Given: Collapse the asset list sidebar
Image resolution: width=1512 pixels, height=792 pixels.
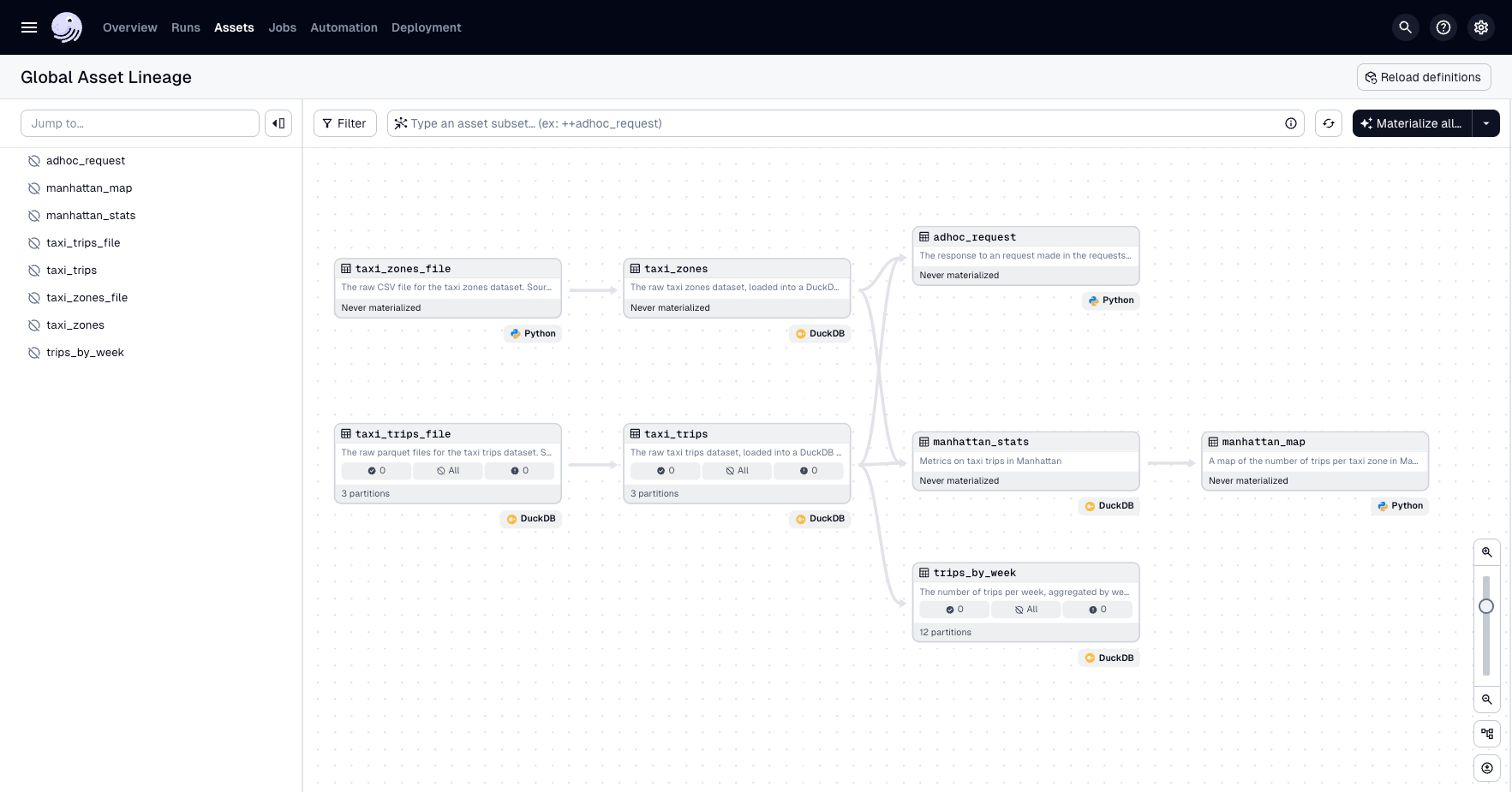Looking at the screenshot, I should (278, 123).
